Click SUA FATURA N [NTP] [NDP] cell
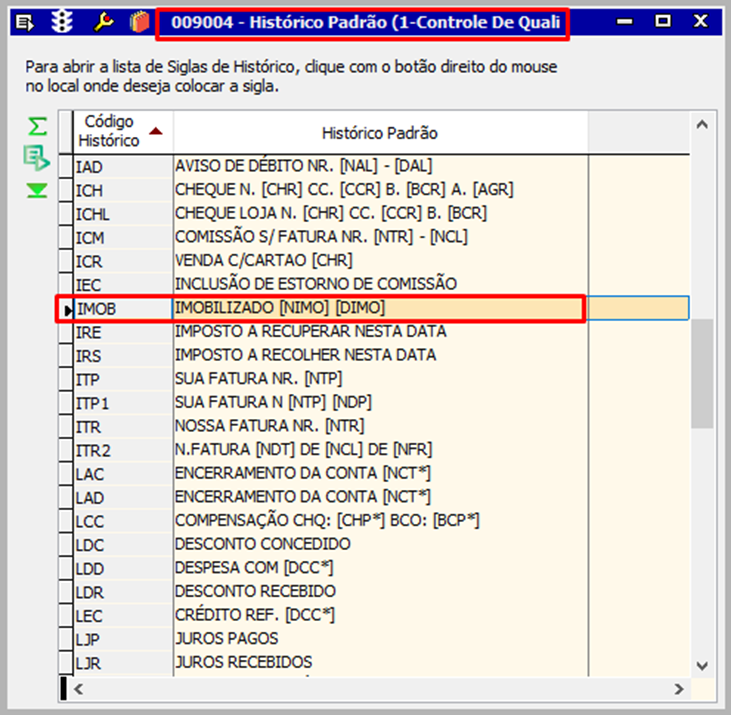The width and height of the screenshot is (731, 715). click(380, 403)
